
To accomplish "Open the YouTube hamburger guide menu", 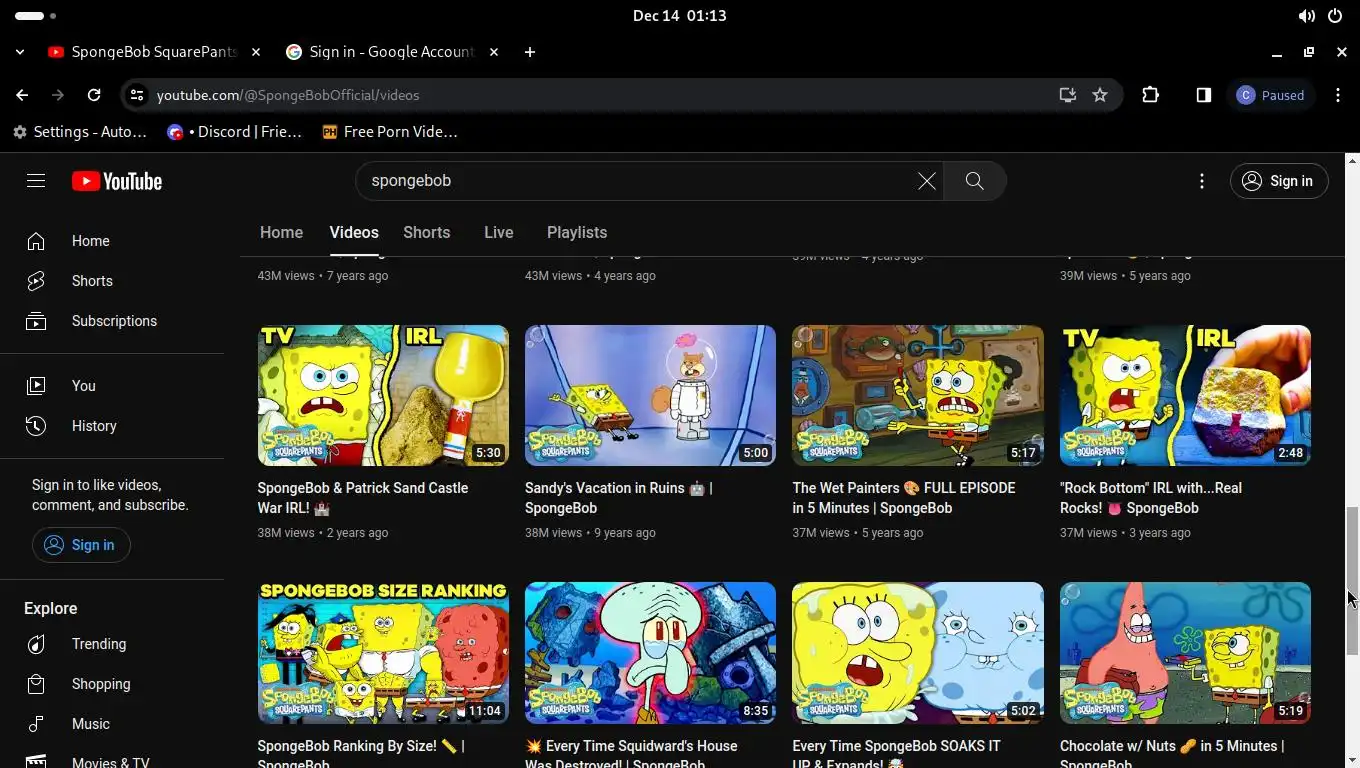I will point(36,181).
